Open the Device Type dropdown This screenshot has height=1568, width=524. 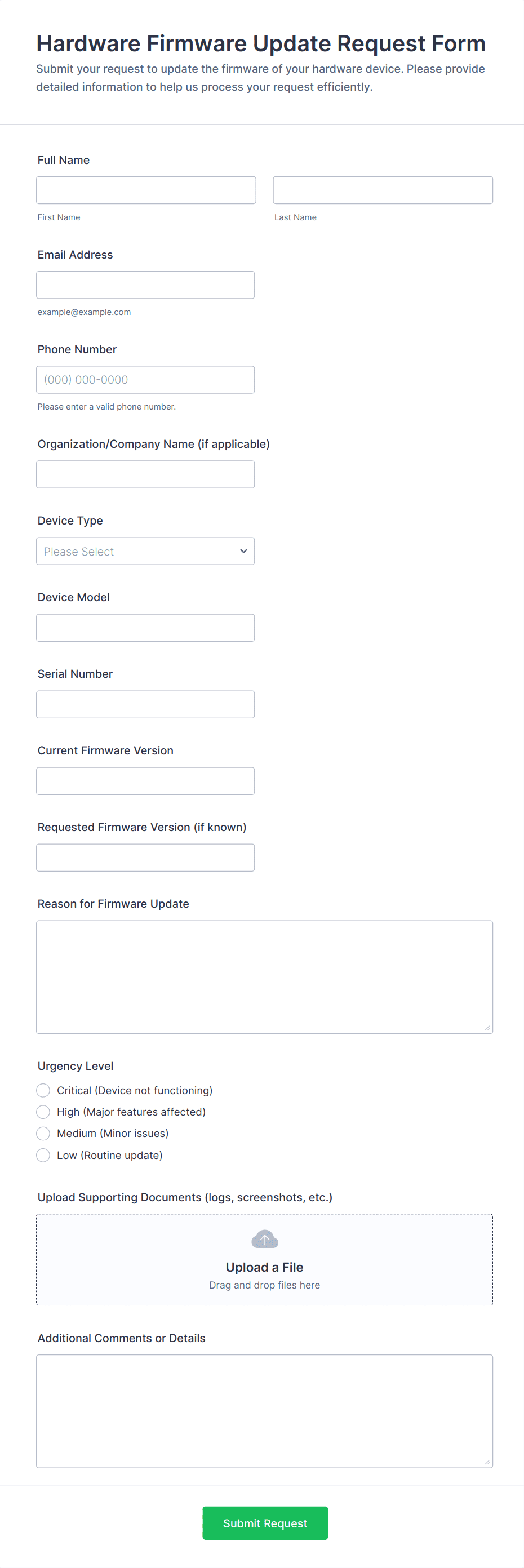[x=145, y=552]
